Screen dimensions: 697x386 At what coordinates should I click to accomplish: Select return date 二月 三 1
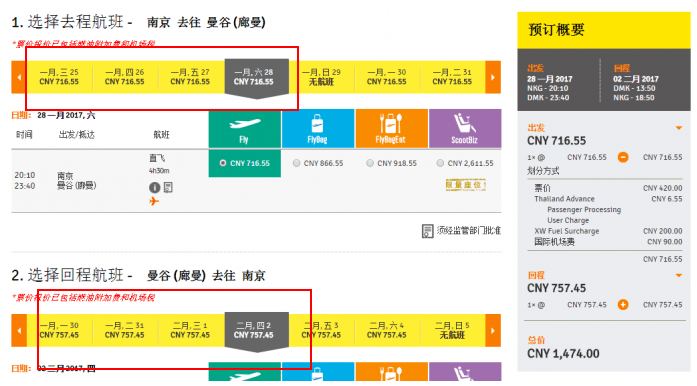click(x=190, y=330)
